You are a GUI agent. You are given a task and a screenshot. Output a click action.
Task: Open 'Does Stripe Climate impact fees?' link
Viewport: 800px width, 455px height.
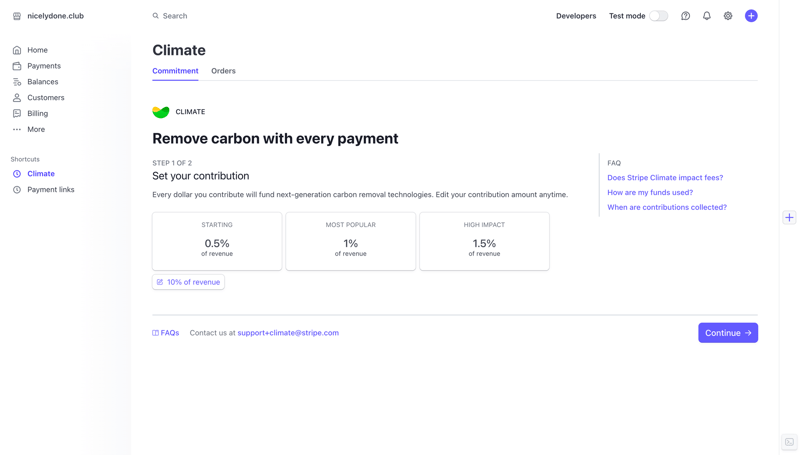[x=665, y=178]
